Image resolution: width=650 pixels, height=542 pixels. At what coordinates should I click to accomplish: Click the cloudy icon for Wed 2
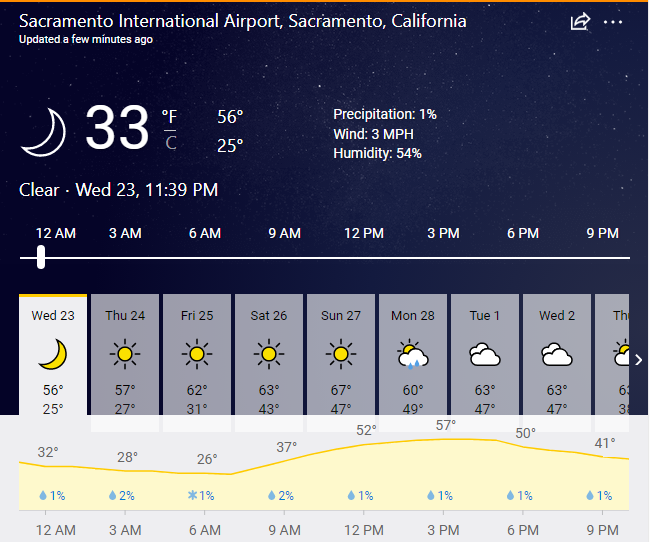557,354
